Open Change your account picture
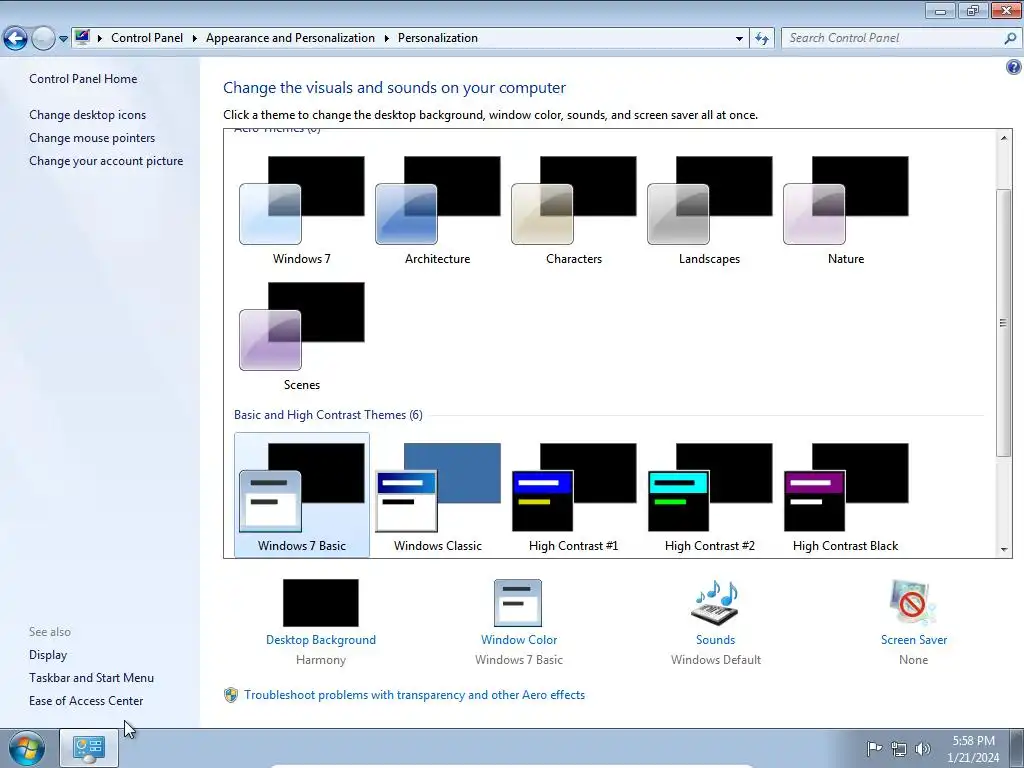This screenshot has height=768, width=1024. tap(106, 161)
